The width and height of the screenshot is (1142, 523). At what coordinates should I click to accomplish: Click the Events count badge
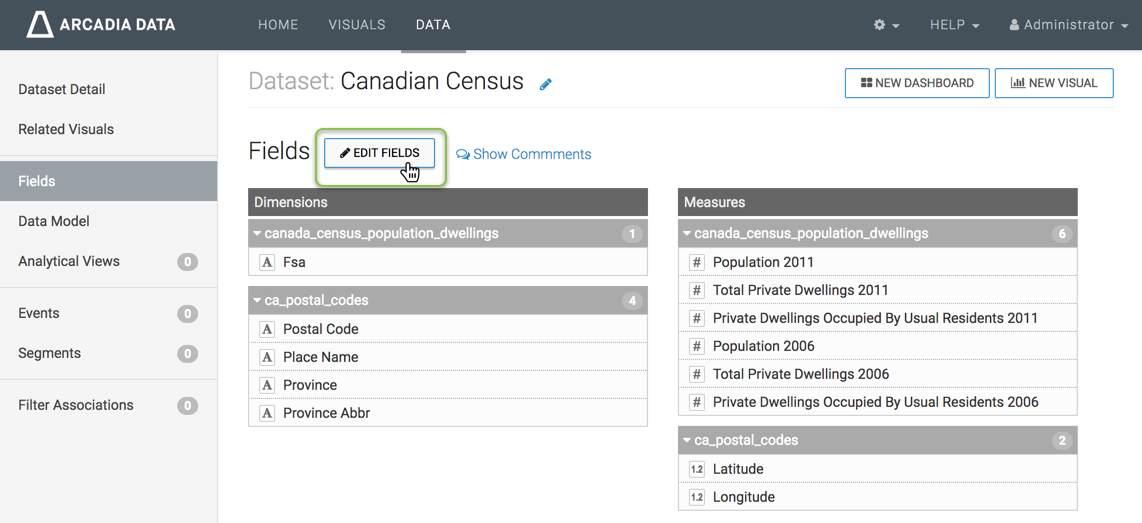[x=187, y=314]
